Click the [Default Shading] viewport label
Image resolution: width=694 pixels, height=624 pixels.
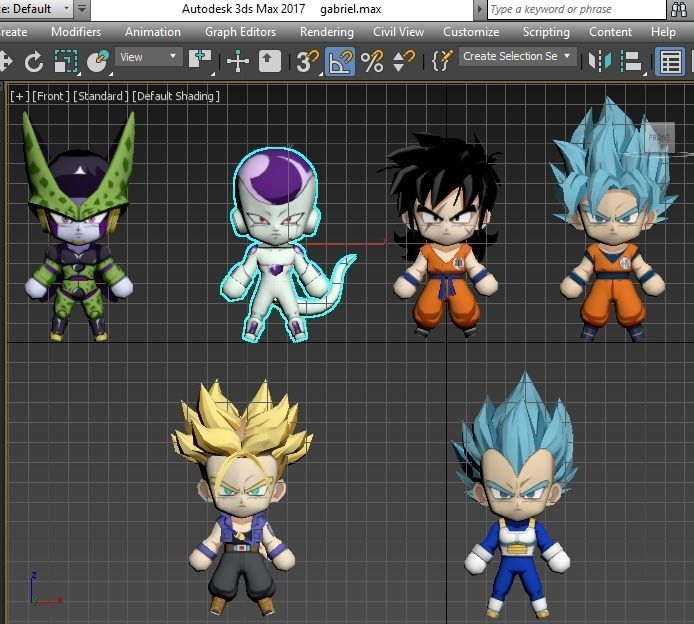176,96
